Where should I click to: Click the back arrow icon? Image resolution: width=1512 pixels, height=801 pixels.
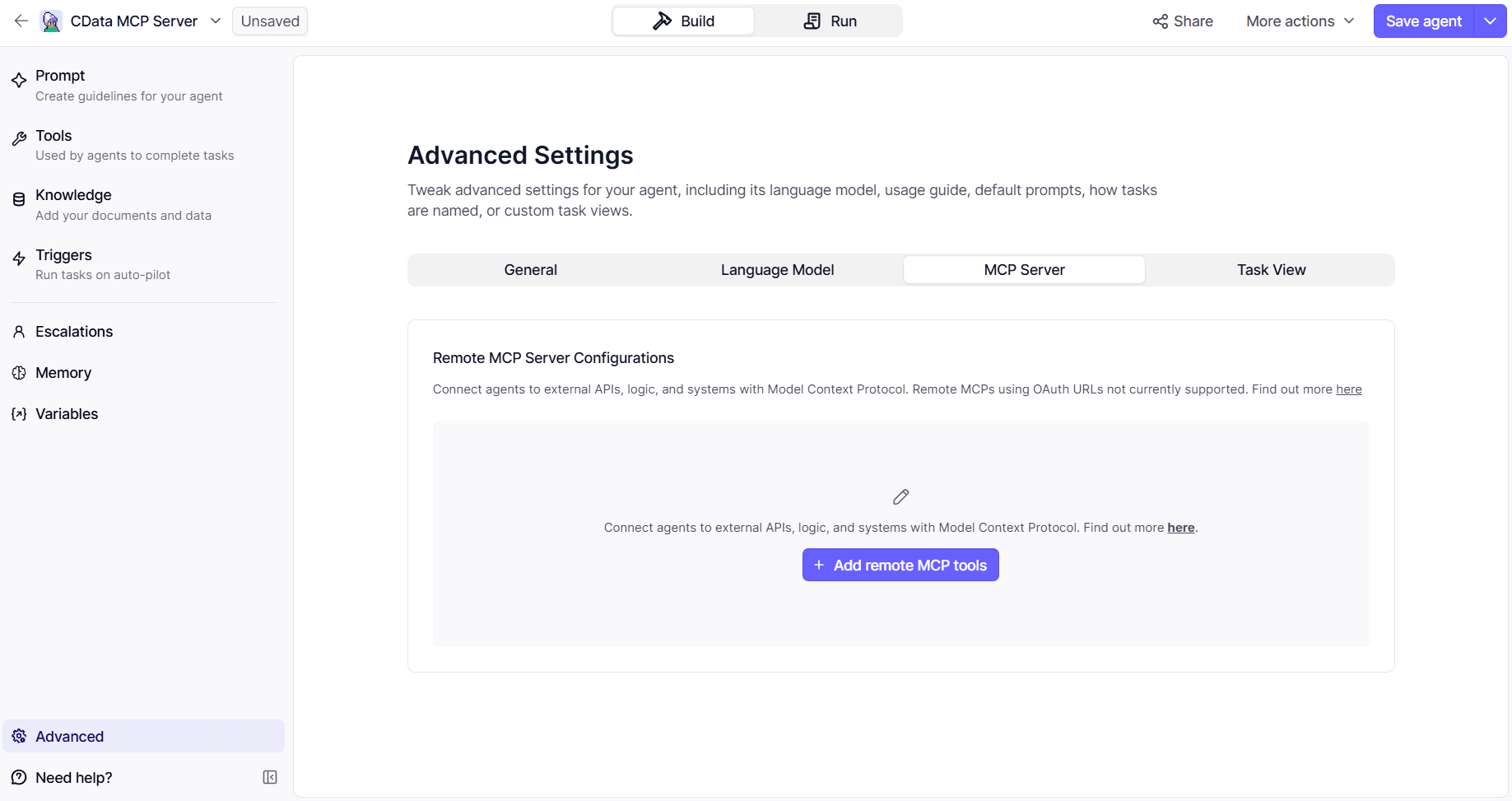pyautogui.click(x=21, y=21)
